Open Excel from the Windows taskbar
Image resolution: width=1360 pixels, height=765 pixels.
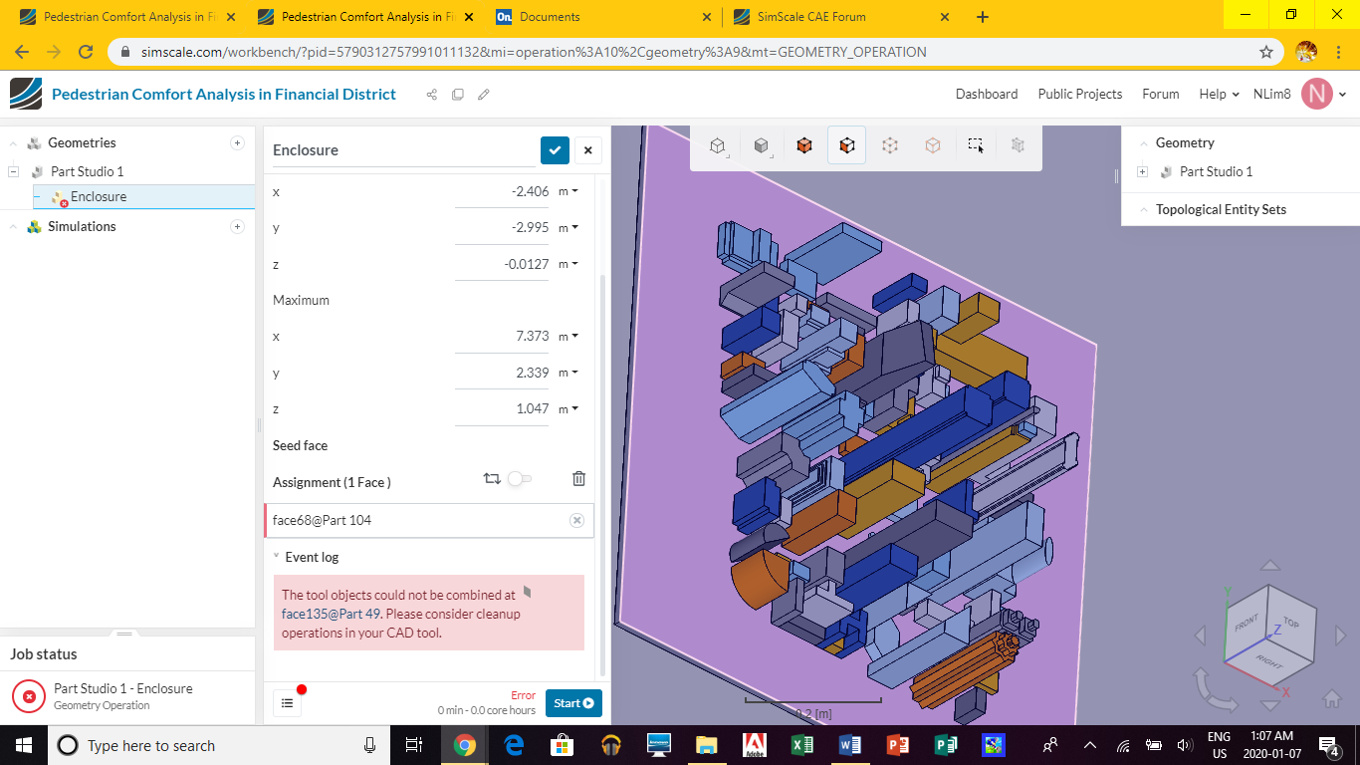[802, 745]
